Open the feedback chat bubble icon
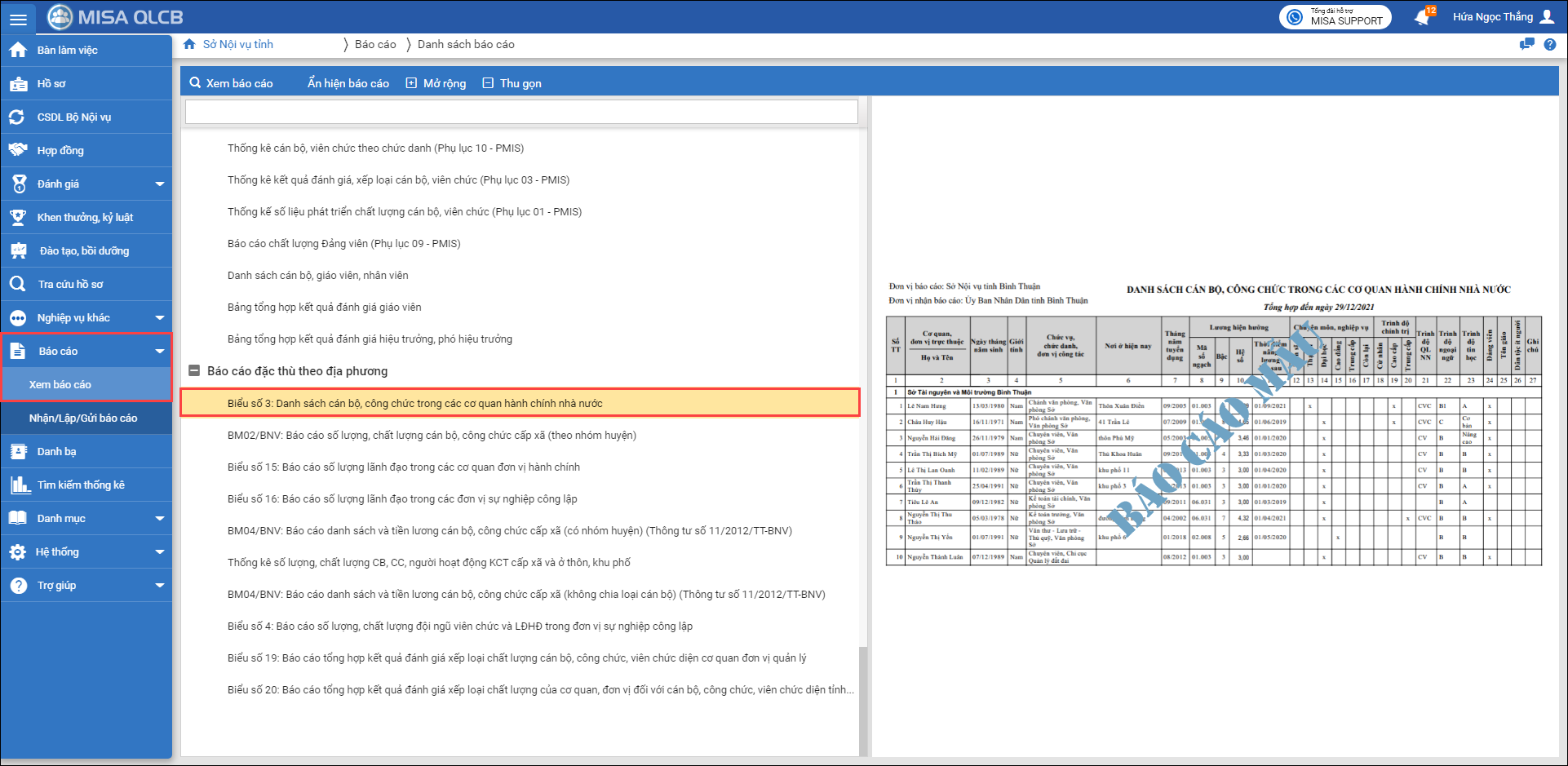 click(x=1526, y=45)
